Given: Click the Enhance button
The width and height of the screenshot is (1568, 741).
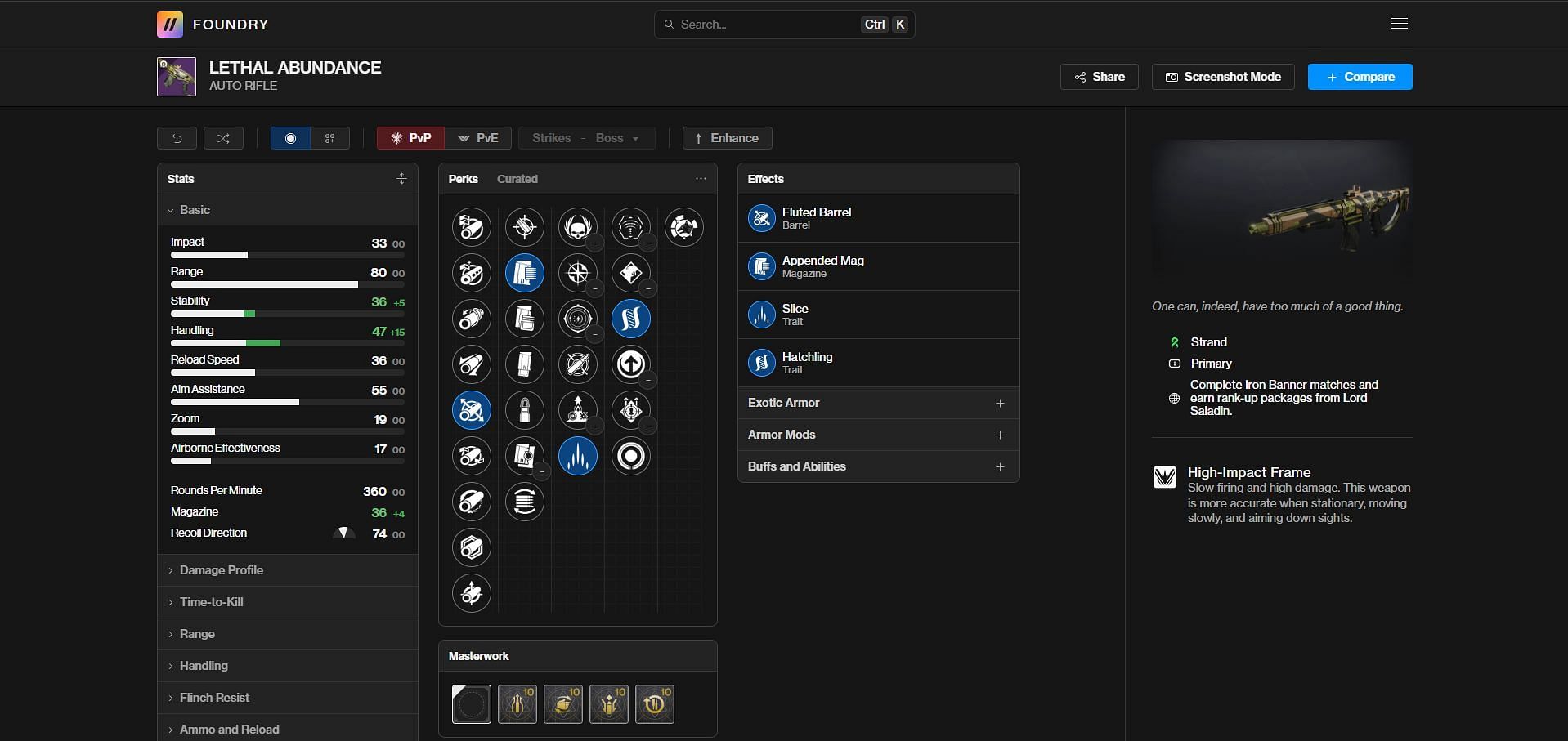Looking at the screenshot, I should [x=727, y=138].
